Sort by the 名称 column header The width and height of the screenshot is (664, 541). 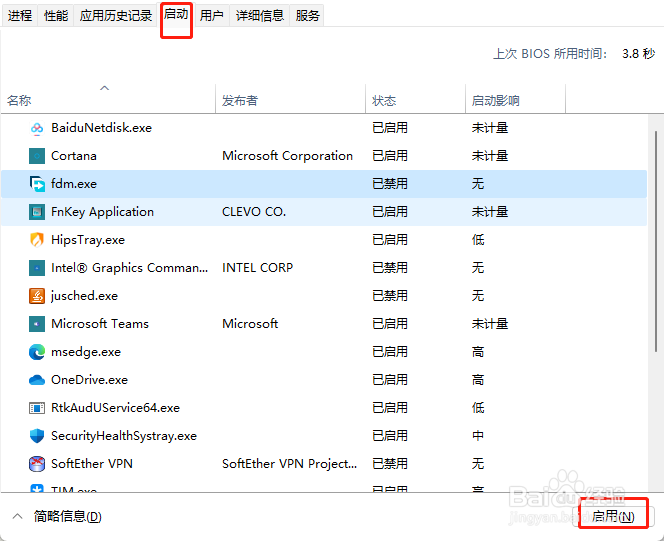coord(108,100)
